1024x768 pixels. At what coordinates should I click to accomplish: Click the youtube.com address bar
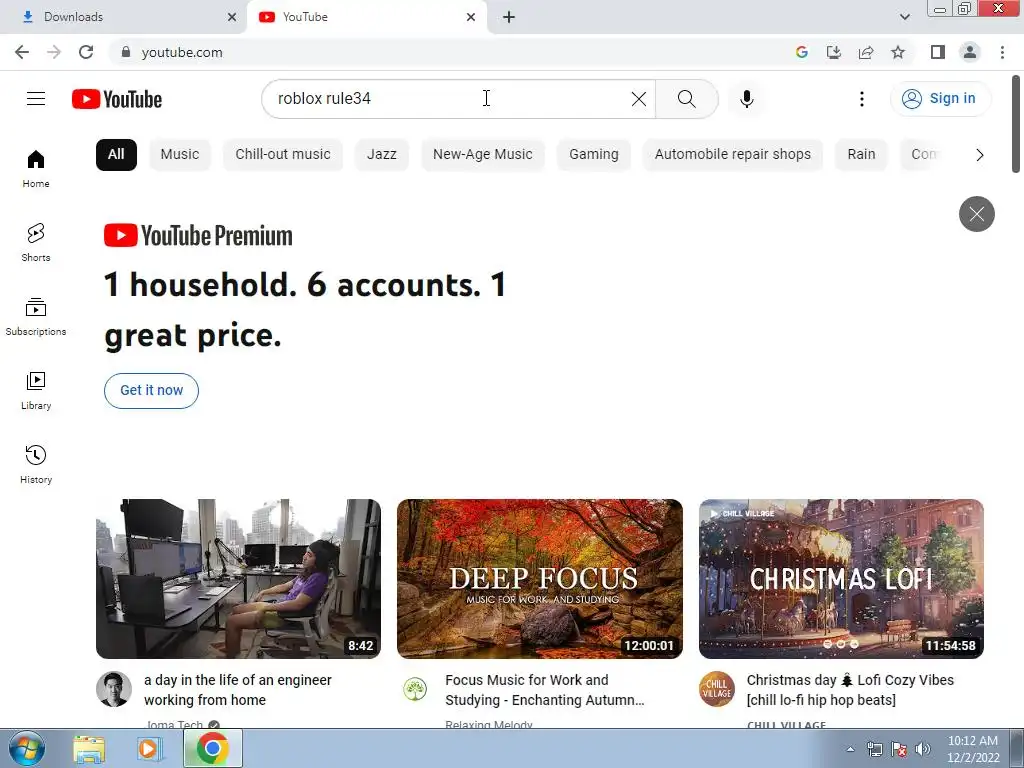[451, 52]
